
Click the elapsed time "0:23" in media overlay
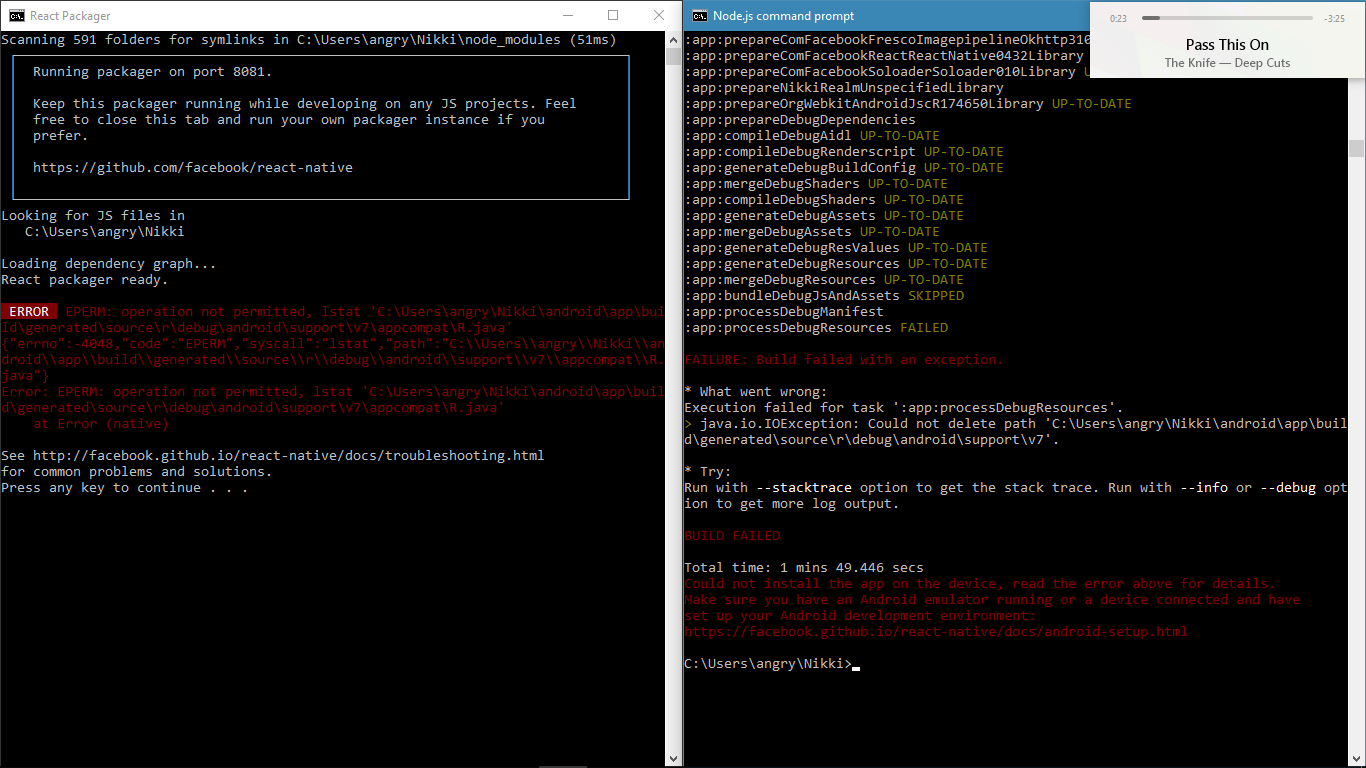1118,18
